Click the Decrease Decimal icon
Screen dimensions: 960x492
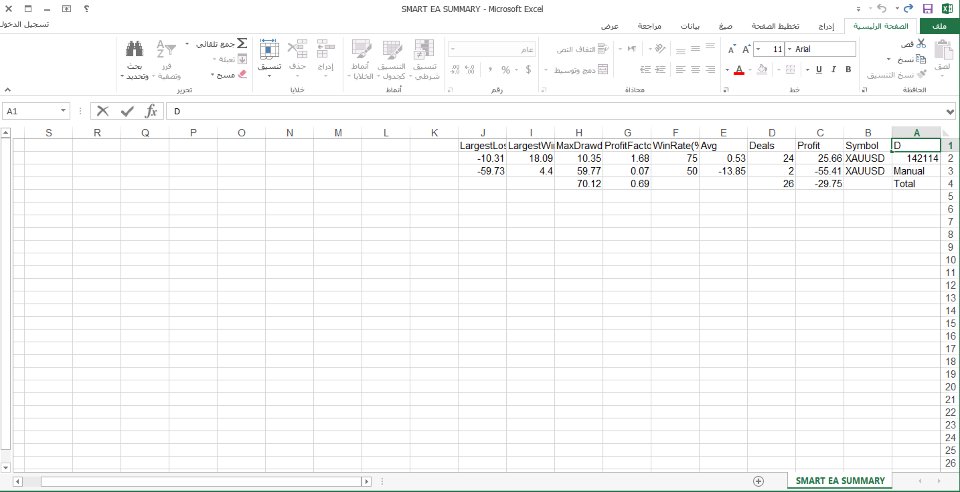(x=455, y=70)
